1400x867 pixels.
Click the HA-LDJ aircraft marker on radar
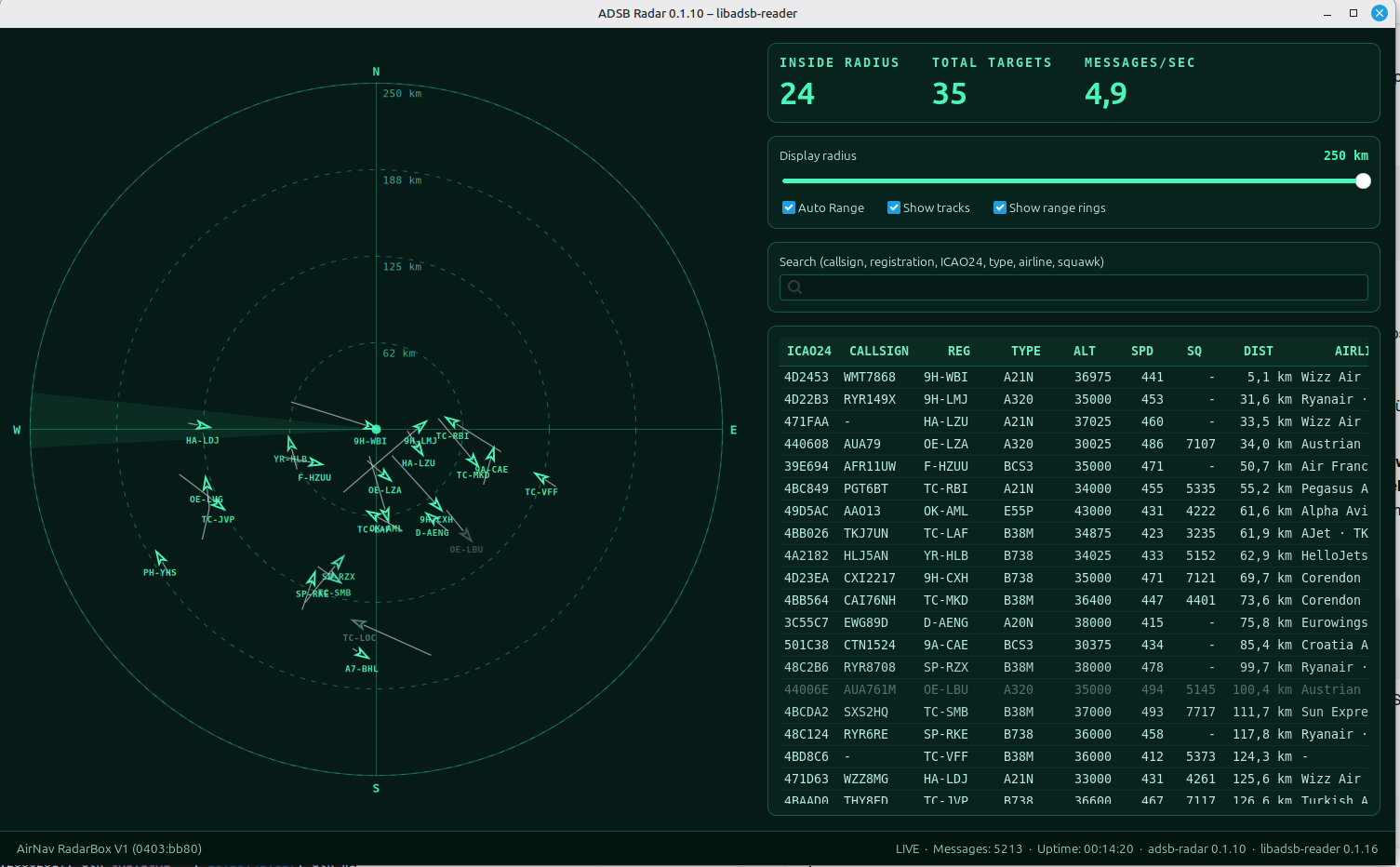[x=203, y=427]
